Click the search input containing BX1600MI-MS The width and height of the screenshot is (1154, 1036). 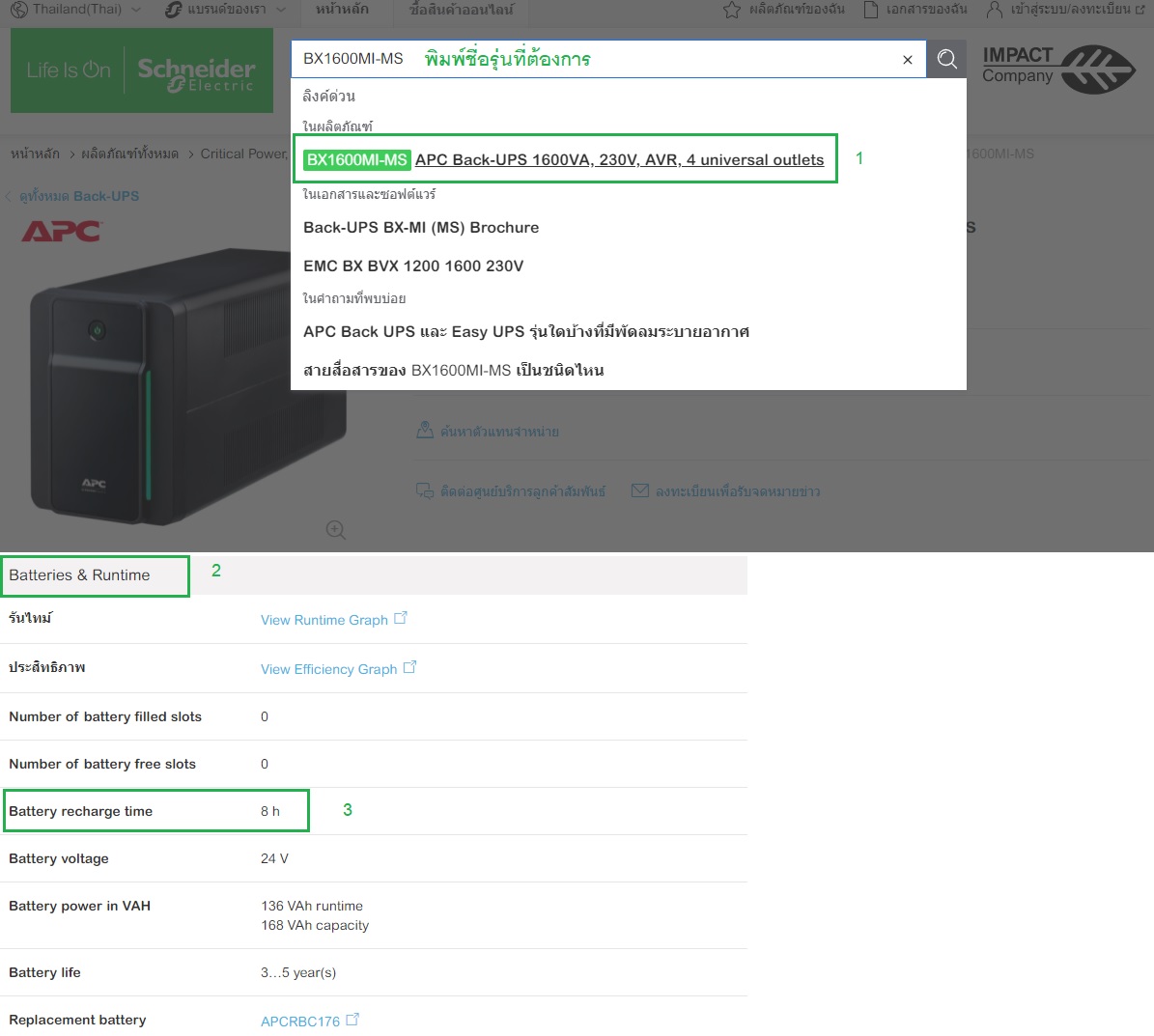pos(608,59)
